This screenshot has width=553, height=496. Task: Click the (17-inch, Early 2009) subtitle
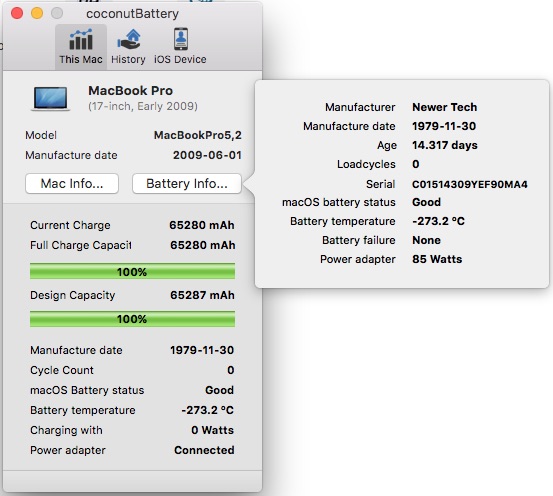point(143,106)
